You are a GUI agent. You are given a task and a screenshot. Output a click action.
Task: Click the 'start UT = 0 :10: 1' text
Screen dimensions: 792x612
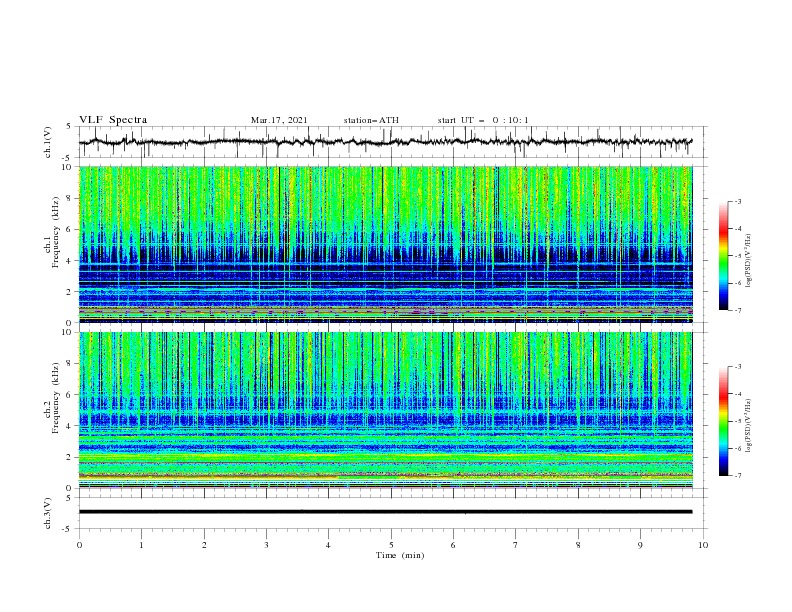(483, 120)
